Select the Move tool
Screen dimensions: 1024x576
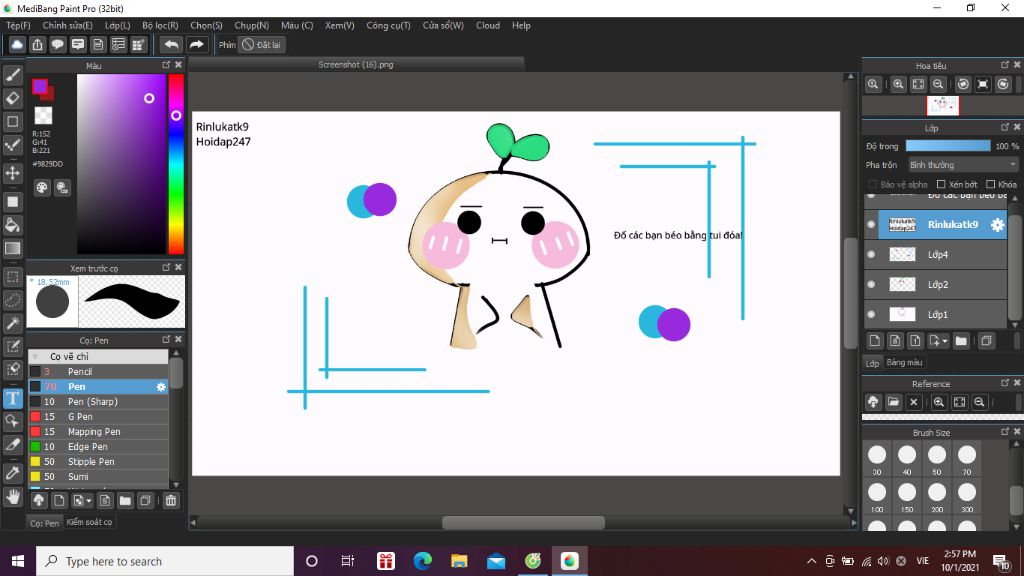click(12, 173)
